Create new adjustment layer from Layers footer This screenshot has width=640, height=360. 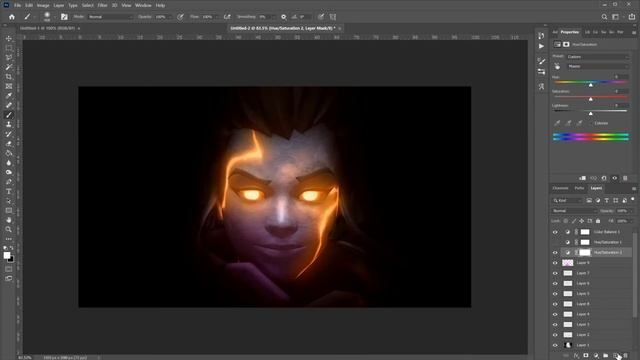(x=596, y=356)
